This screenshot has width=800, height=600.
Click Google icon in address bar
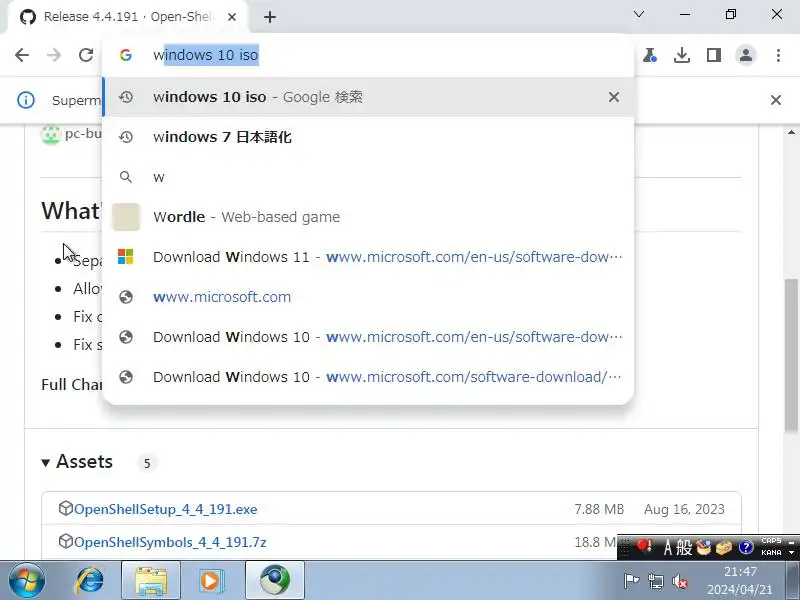click(126, 55)
